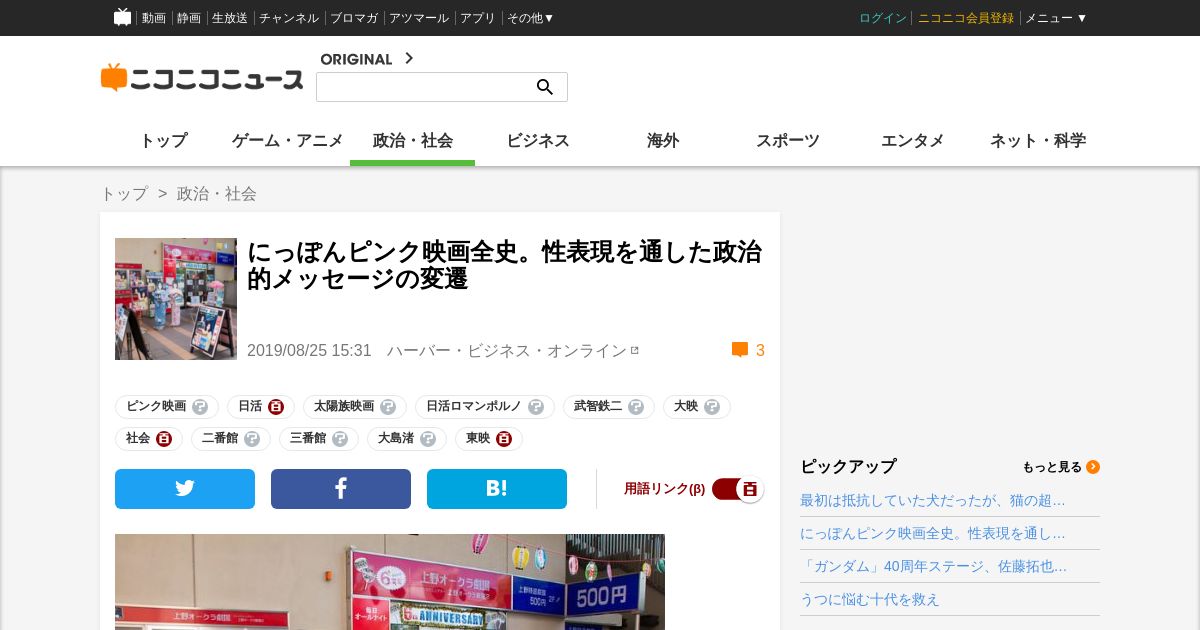This screenshot has width=1200, height=630.
Task: Click the red icon on 東映 tag
Action: coord(504,439)
